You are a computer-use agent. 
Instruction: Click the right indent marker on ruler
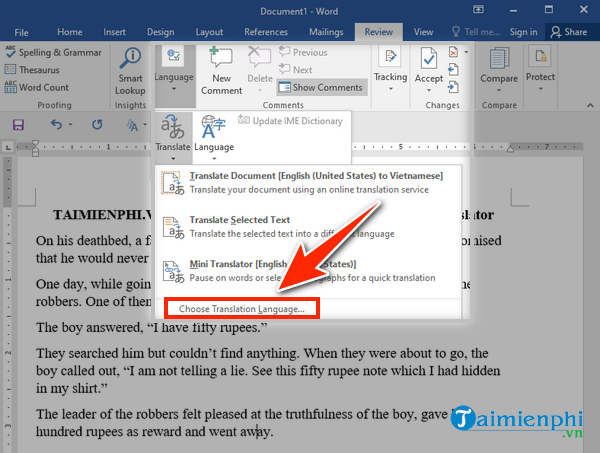(x=510, y=149)
